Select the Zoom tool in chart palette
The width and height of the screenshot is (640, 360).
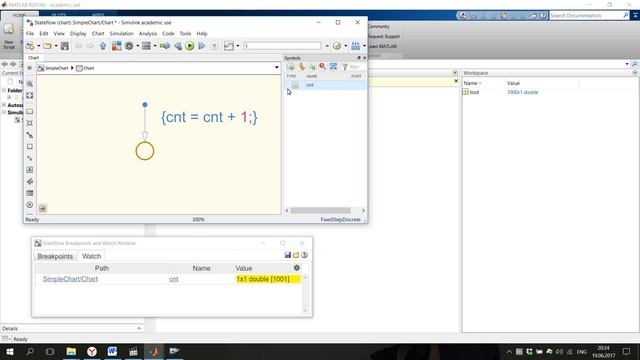tap(30, 84)
